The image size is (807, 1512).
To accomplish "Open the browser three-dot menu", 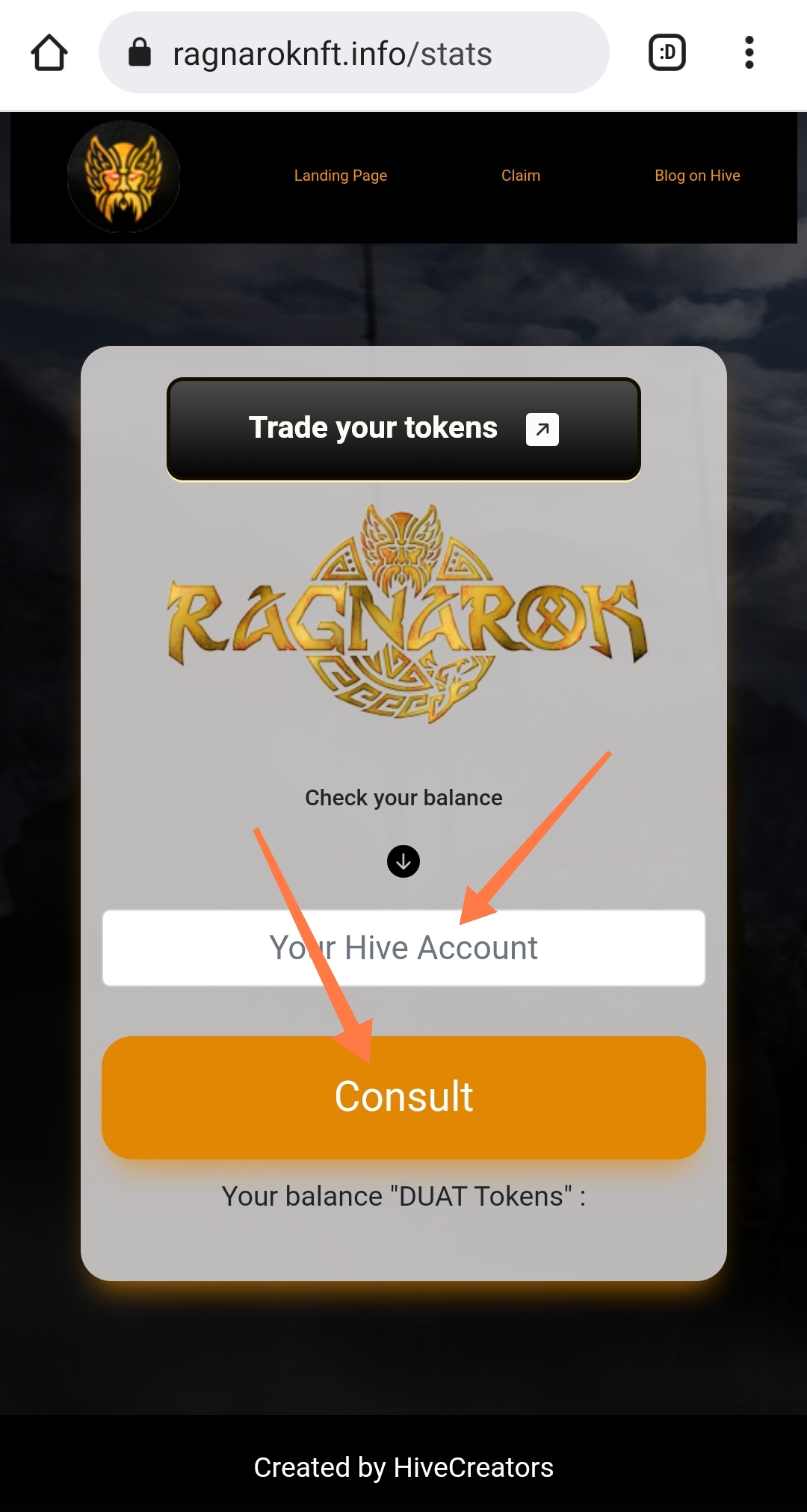I will [749, 53].
